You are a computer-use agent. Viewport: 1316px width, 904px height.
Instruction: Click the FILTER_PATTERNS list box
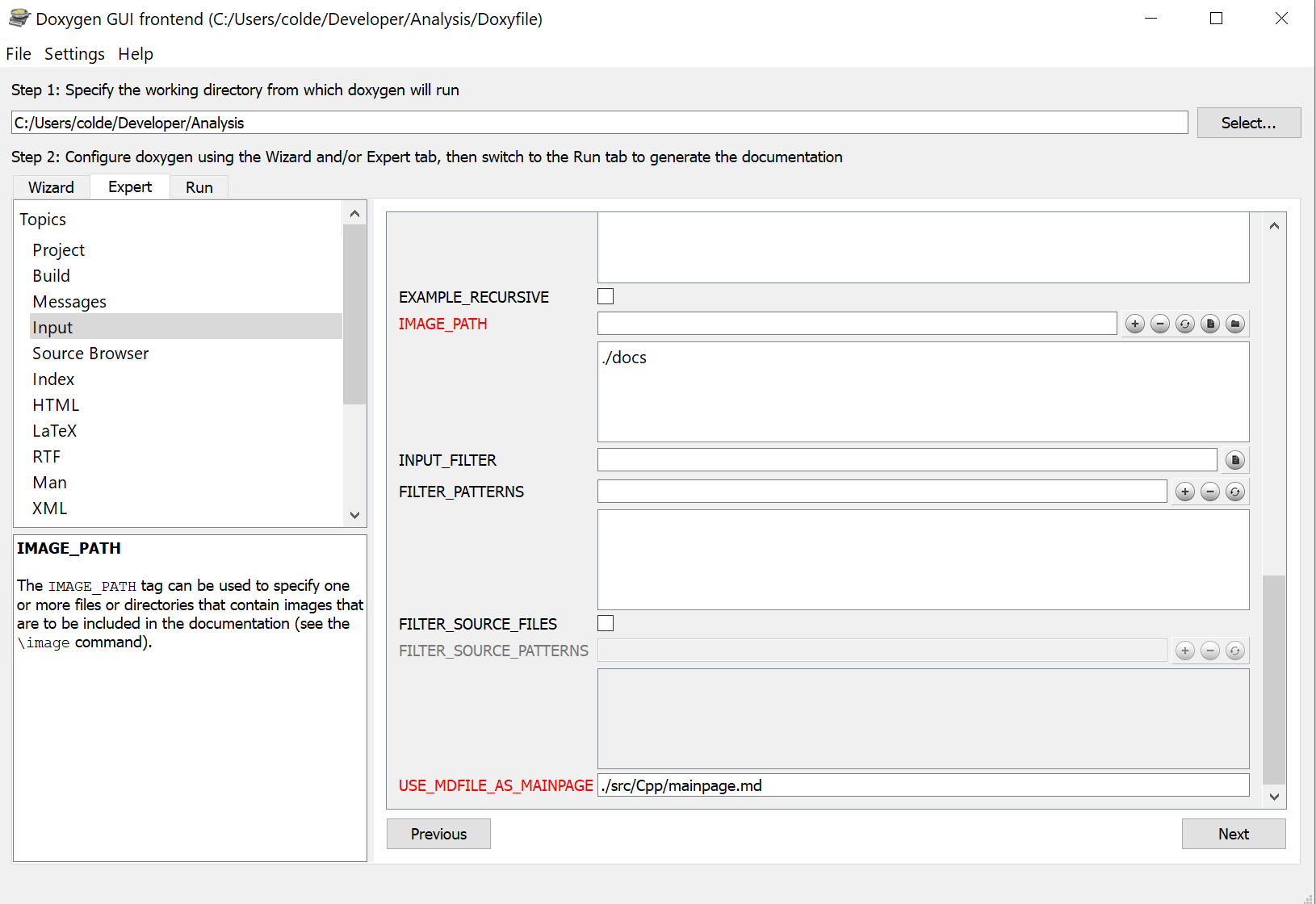click(x=923, y=559)
